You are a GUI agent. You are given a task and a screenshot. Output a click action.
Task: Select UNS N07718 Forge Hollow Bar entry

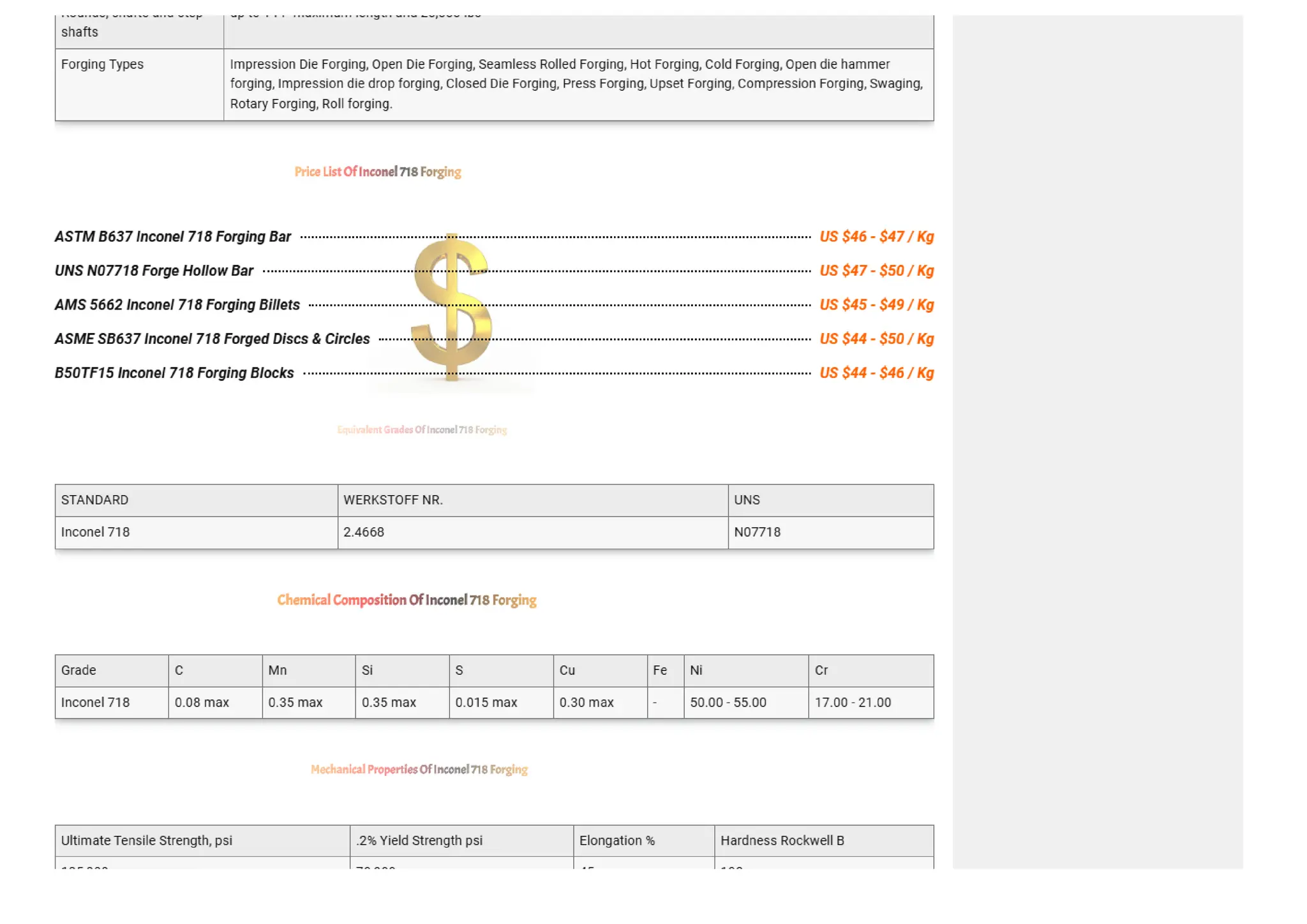pyautogui.click(x=154, y=271)
